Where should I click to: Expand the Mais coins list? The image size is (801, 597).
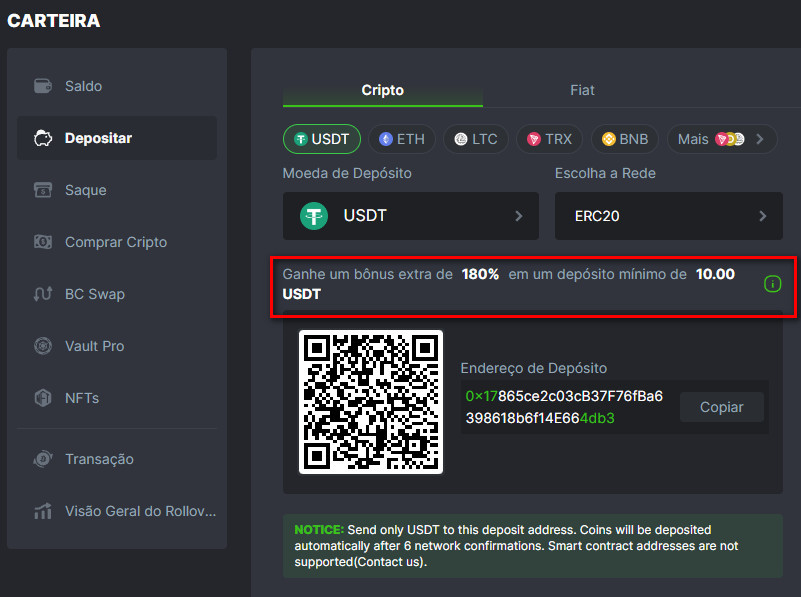tap(721, 139)
